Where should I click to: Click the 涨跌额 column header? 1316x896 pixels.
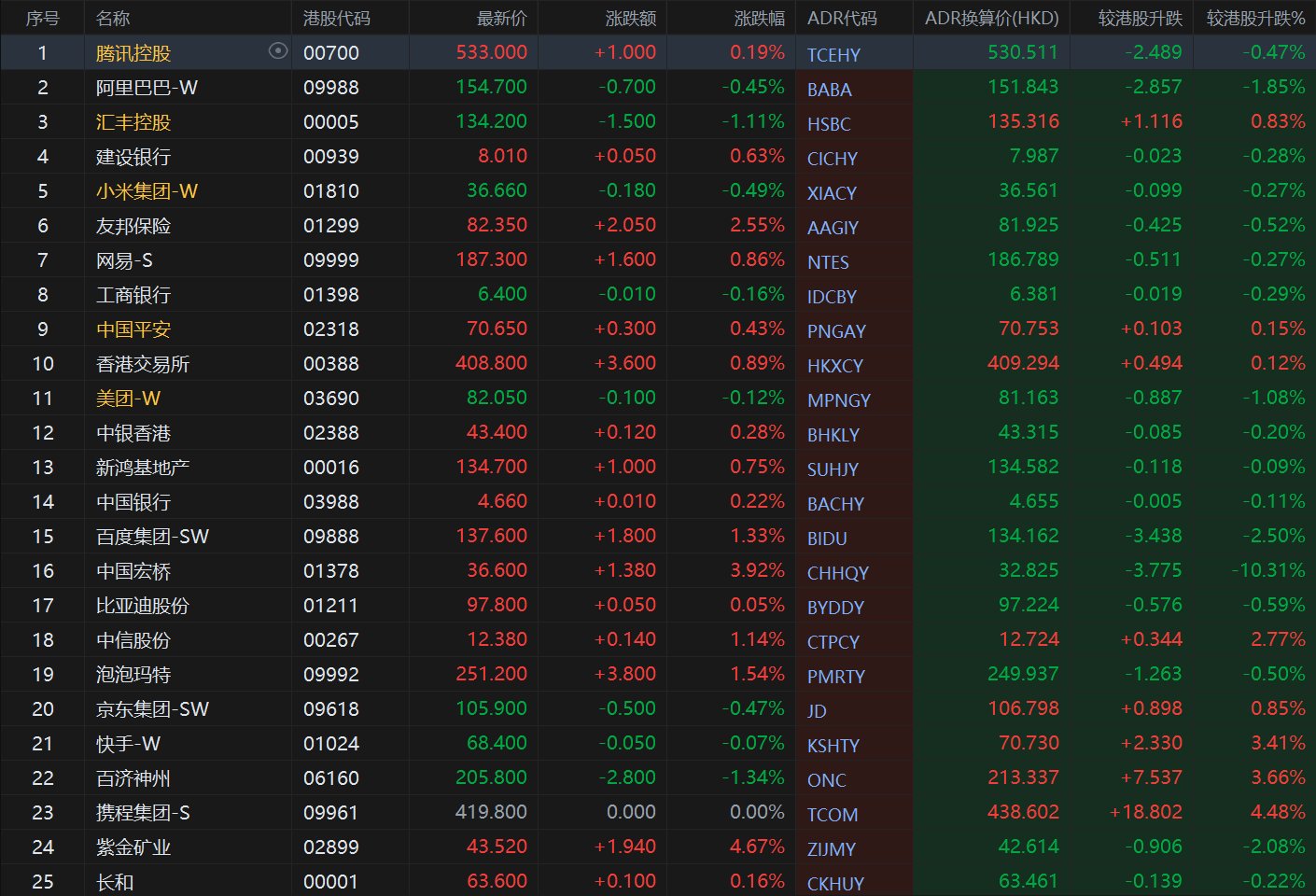630,18
